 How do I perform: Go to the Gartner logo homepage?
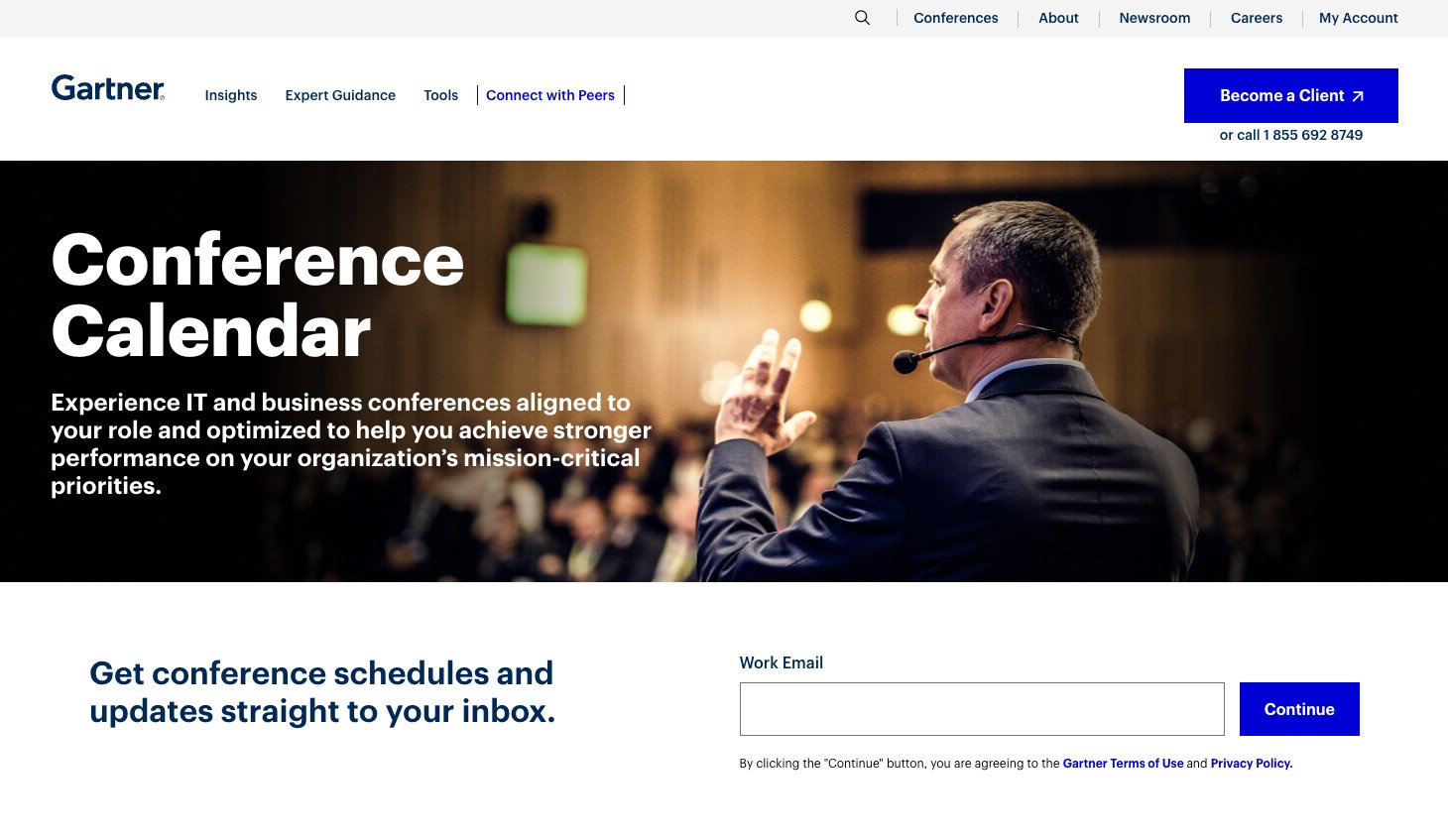tap(108, 88)
